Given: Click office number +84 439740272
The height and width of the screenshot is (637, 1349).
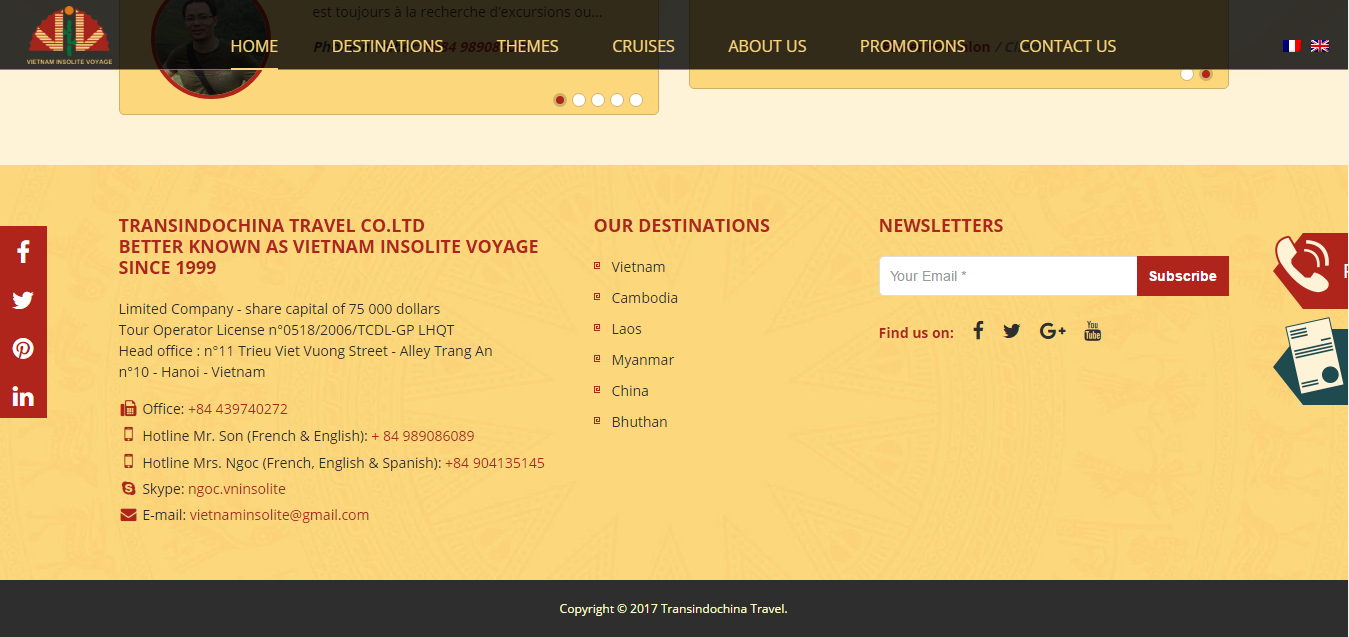Looking at the screenshot, I should click(x=238, y=409).
